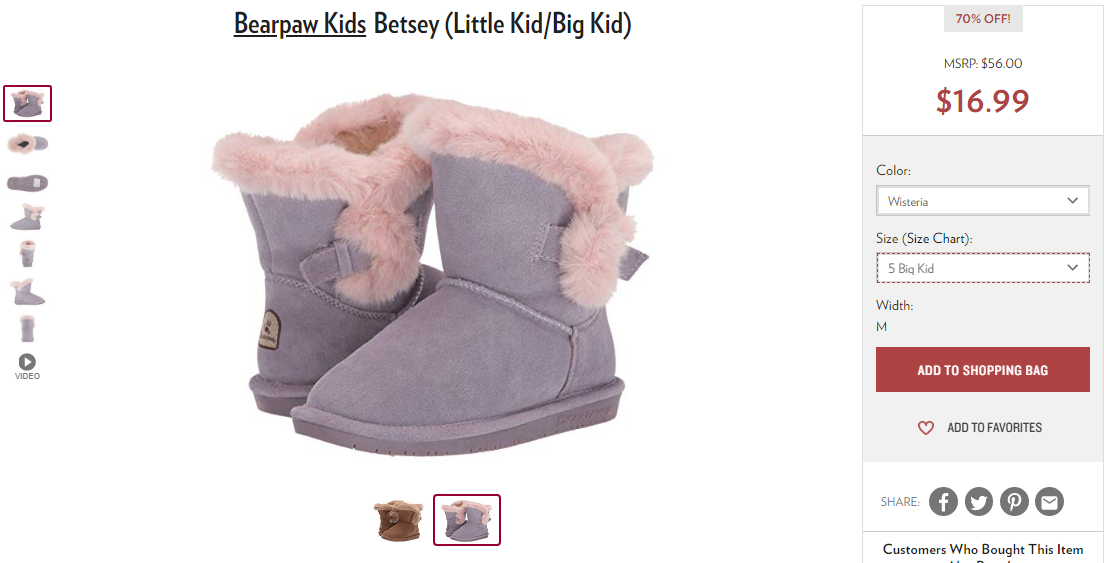View the fourth side-view boot thumbnail
Viewport: 1104px width, 563px height.
click(27, 217)
